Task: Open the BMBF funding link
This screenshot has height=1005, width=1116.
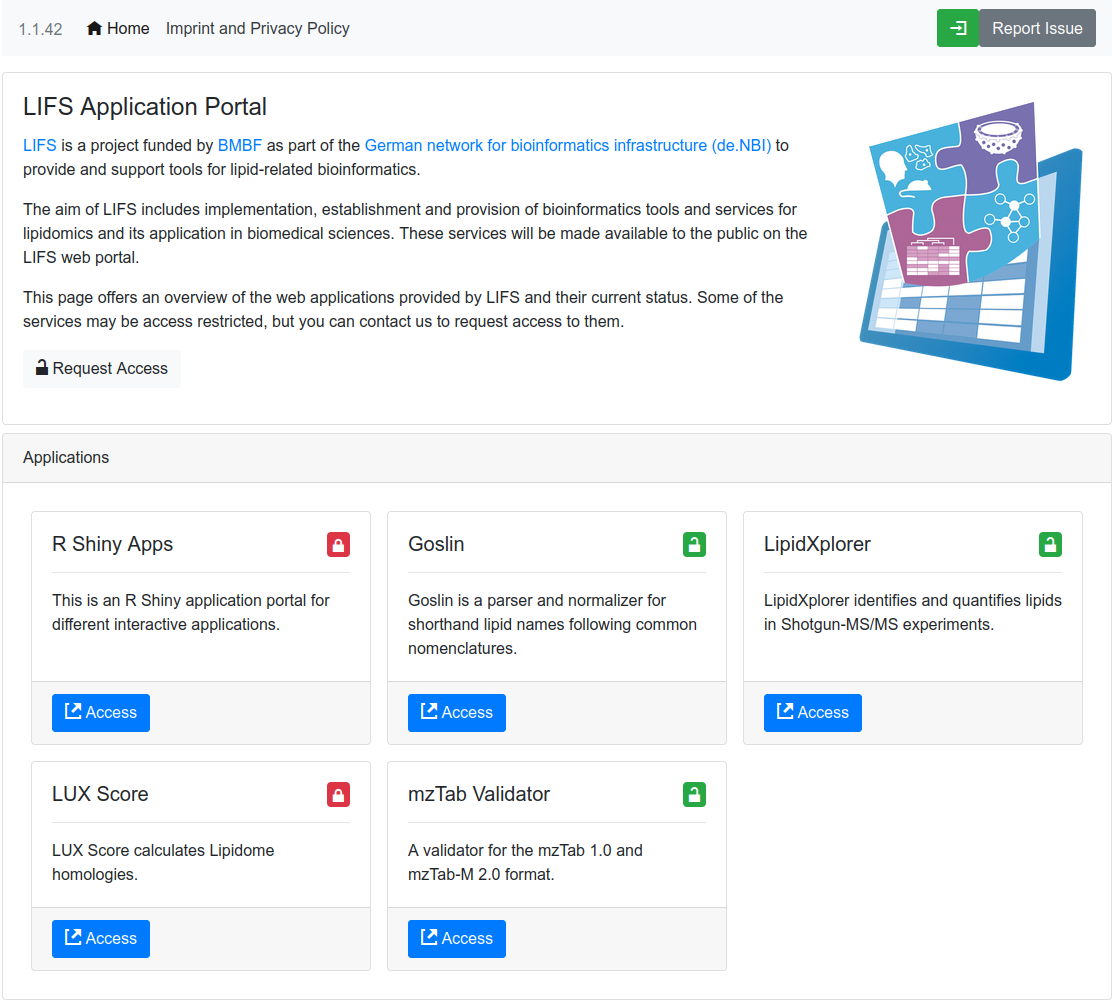Action: [240, 145]
